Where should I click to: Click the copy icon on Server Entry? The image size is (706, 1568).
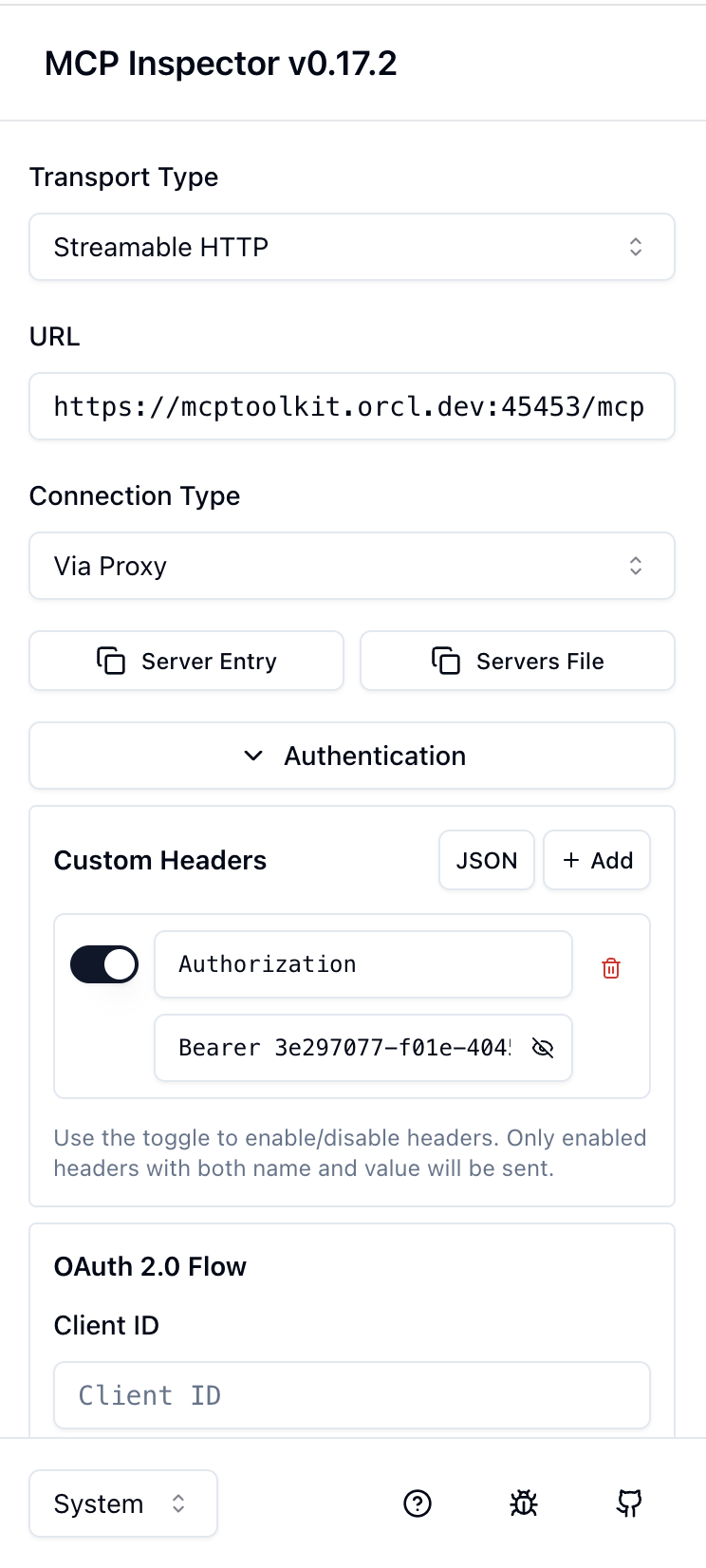tap(111, 661)
